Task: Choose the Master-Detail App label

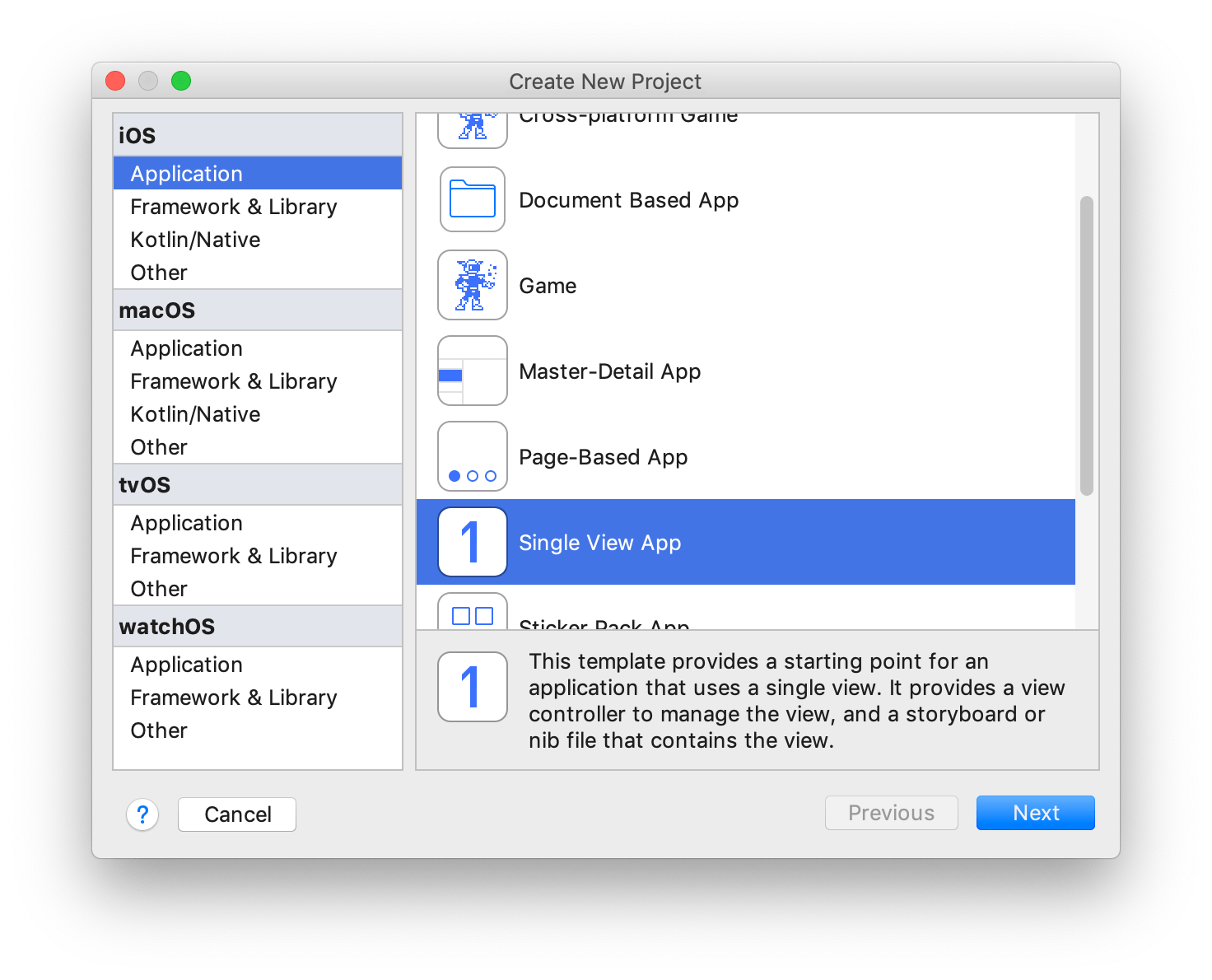Action: (610, 371)
